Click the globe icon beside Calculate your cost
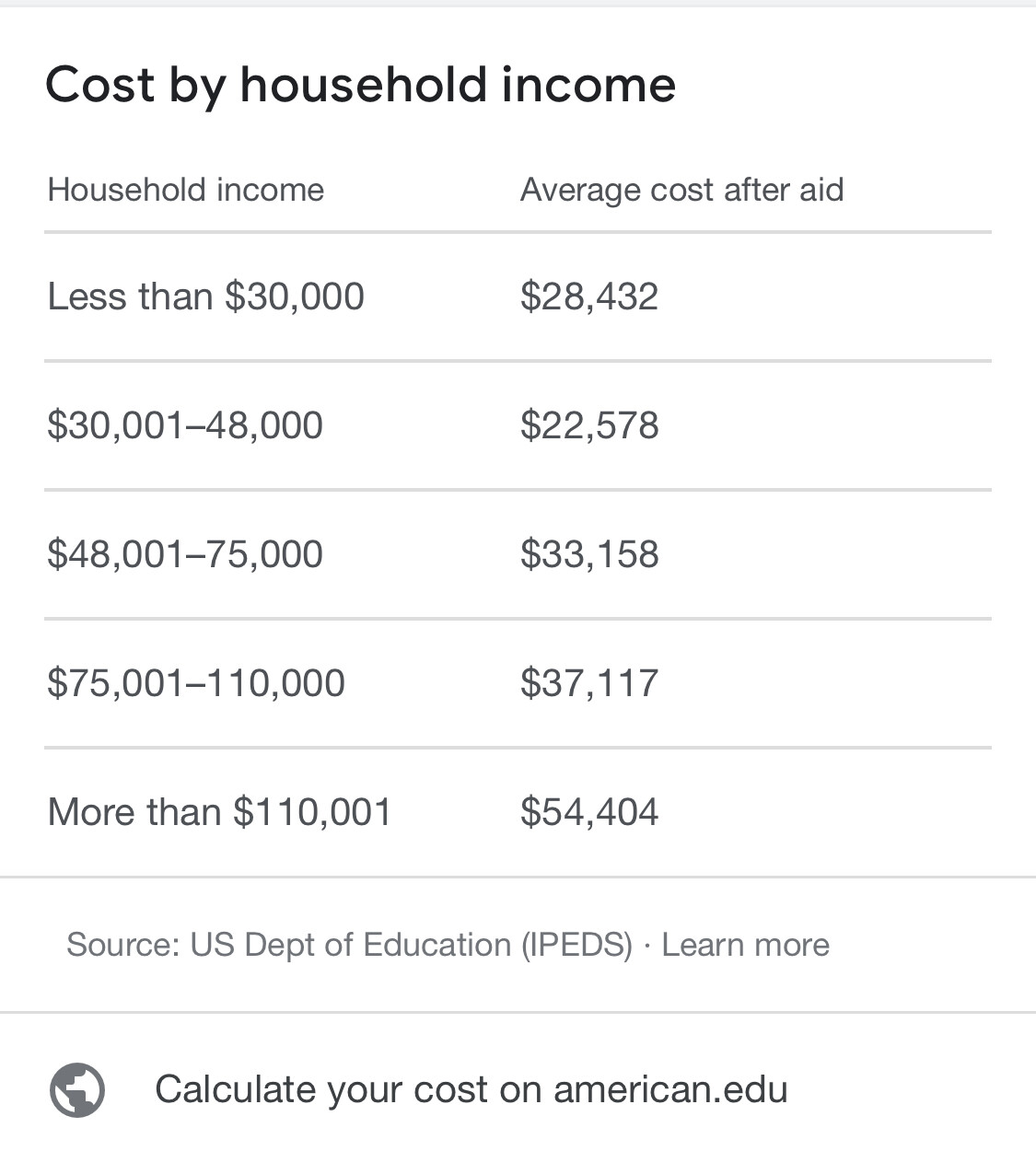Viewport: 1036px width, 1151px height. (x=77, y=1090)
